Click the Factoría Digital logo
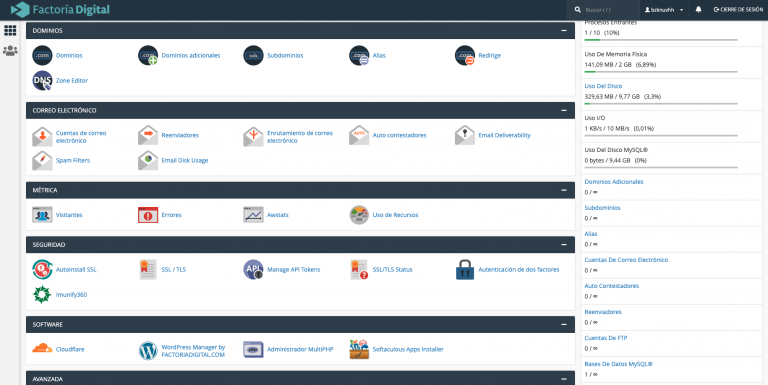Image resolution: width=768 pixels, height=385 pixels. click(60, 10)
